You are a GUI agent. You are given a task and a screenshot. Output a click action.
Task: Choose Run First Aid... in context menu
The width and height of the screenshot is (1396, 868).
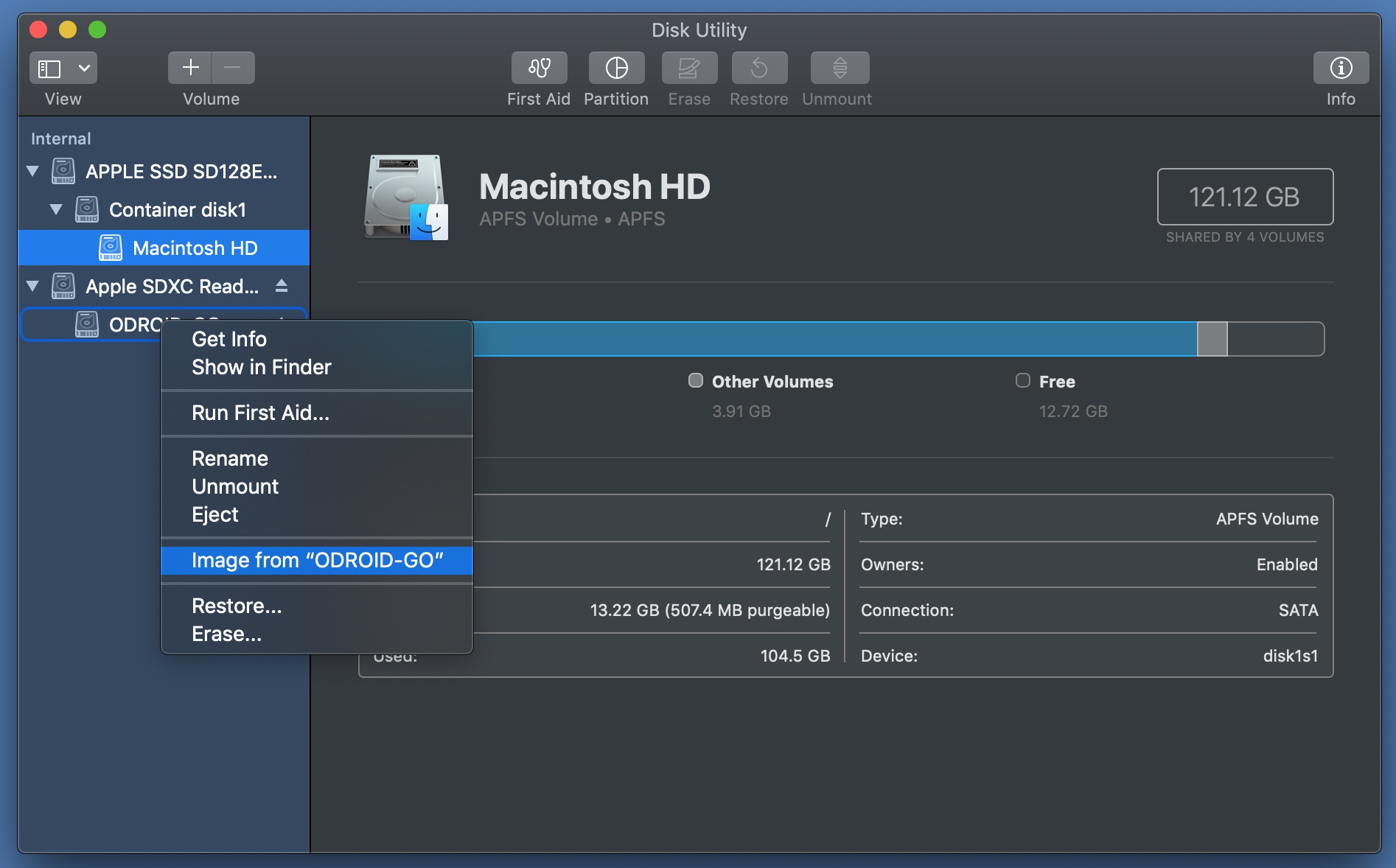pos(316,413)
